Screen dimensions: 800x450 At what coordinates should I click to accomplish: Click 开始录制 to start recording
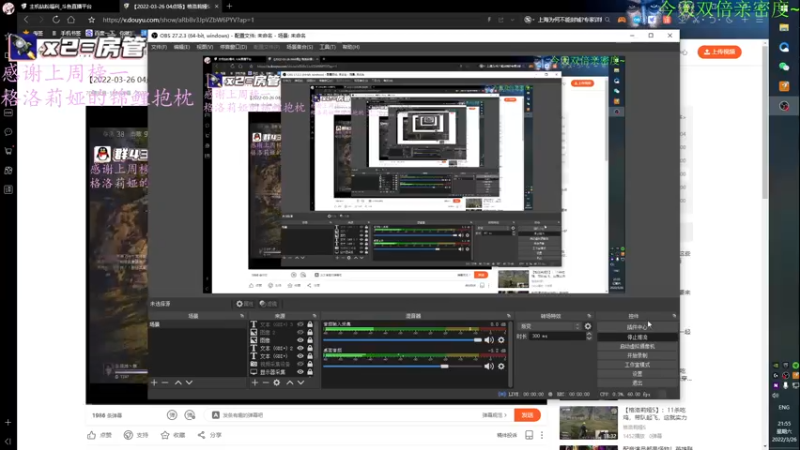pyautogui.click(x=637, y=356)
